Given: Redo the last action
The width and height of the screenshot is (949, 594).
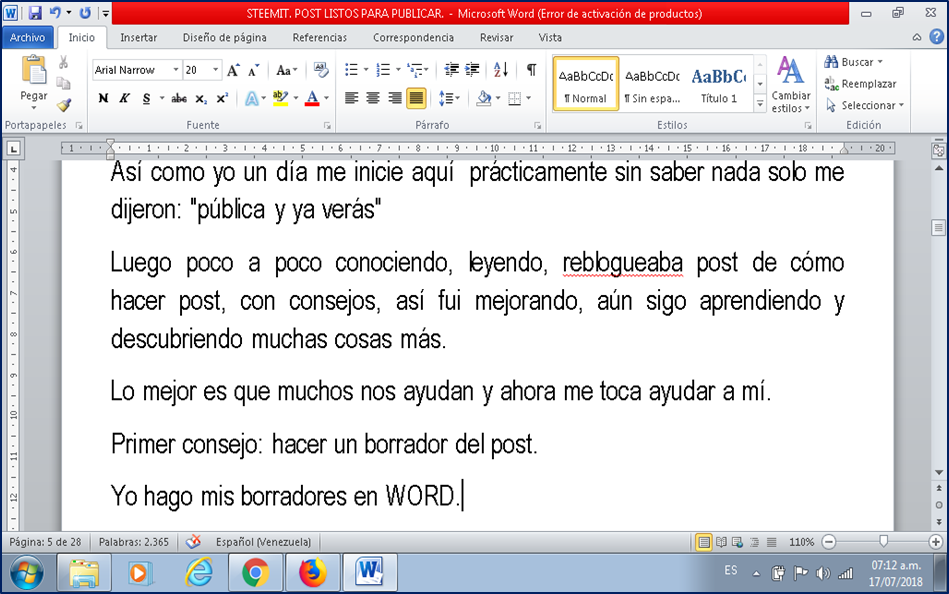Looking at the screenshot, I should point(85,13).
